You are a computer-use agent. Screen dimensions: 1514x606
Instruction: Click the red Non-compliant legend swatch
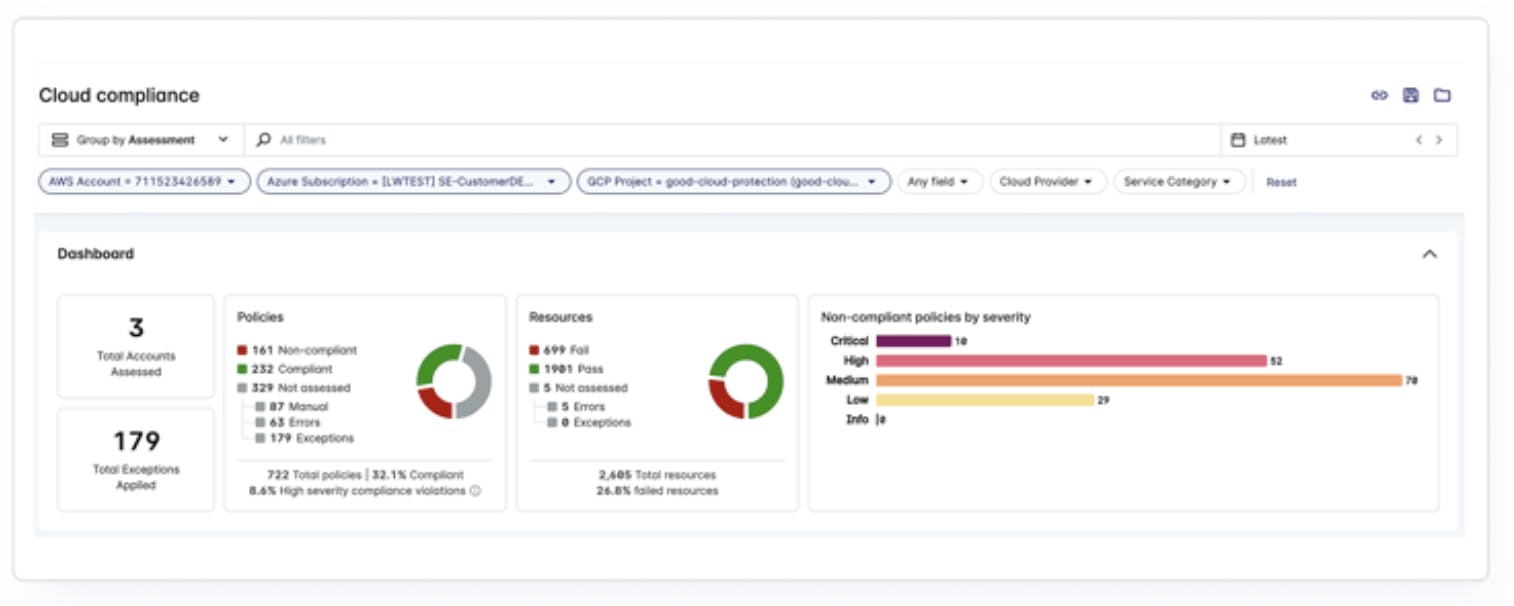(242, 351)
